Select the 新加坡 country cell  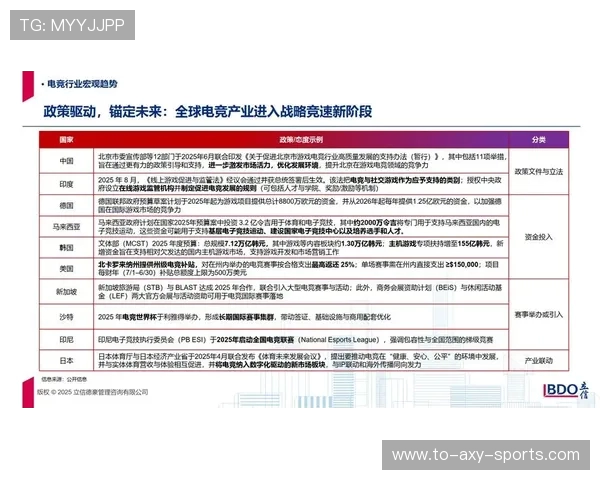click(66, 292)
